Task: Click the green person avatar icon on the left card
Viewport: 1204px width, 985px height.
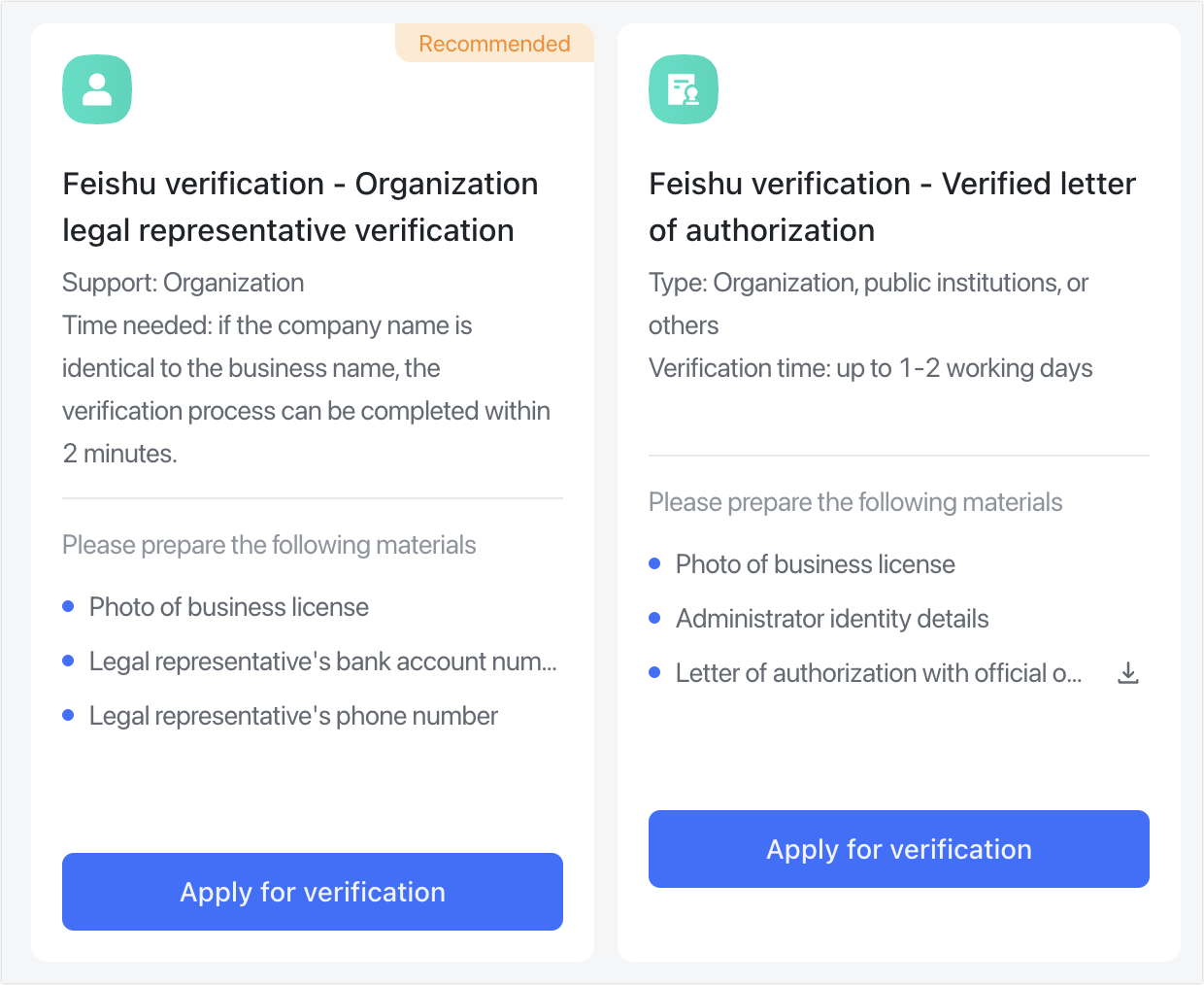Action: (x=97, y=88)
